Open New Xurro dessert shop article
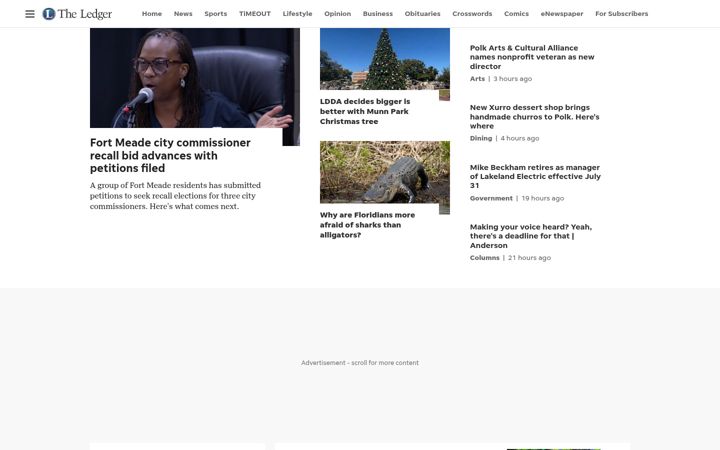 click(534, 117)
